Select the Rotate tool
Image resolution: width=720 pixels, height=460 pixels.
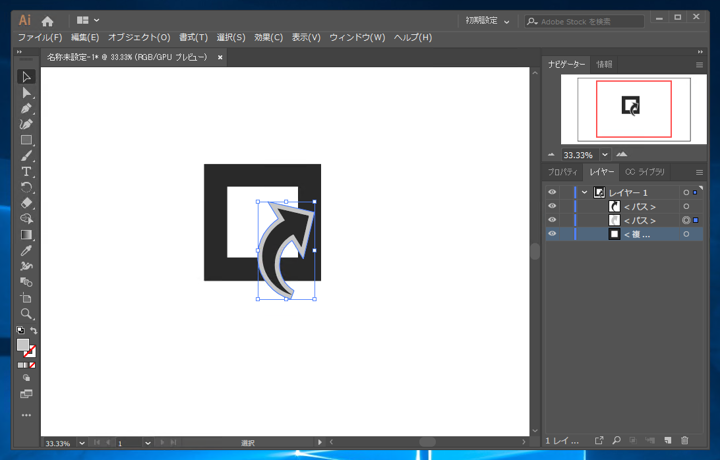click(x=26, y=187)
